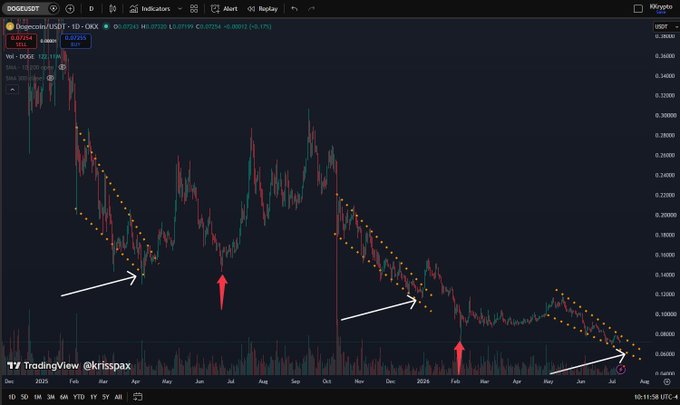This screenshot has height=405, width=680.
Task: Select the 1Y time range
Action: click(x=93, y=397)
